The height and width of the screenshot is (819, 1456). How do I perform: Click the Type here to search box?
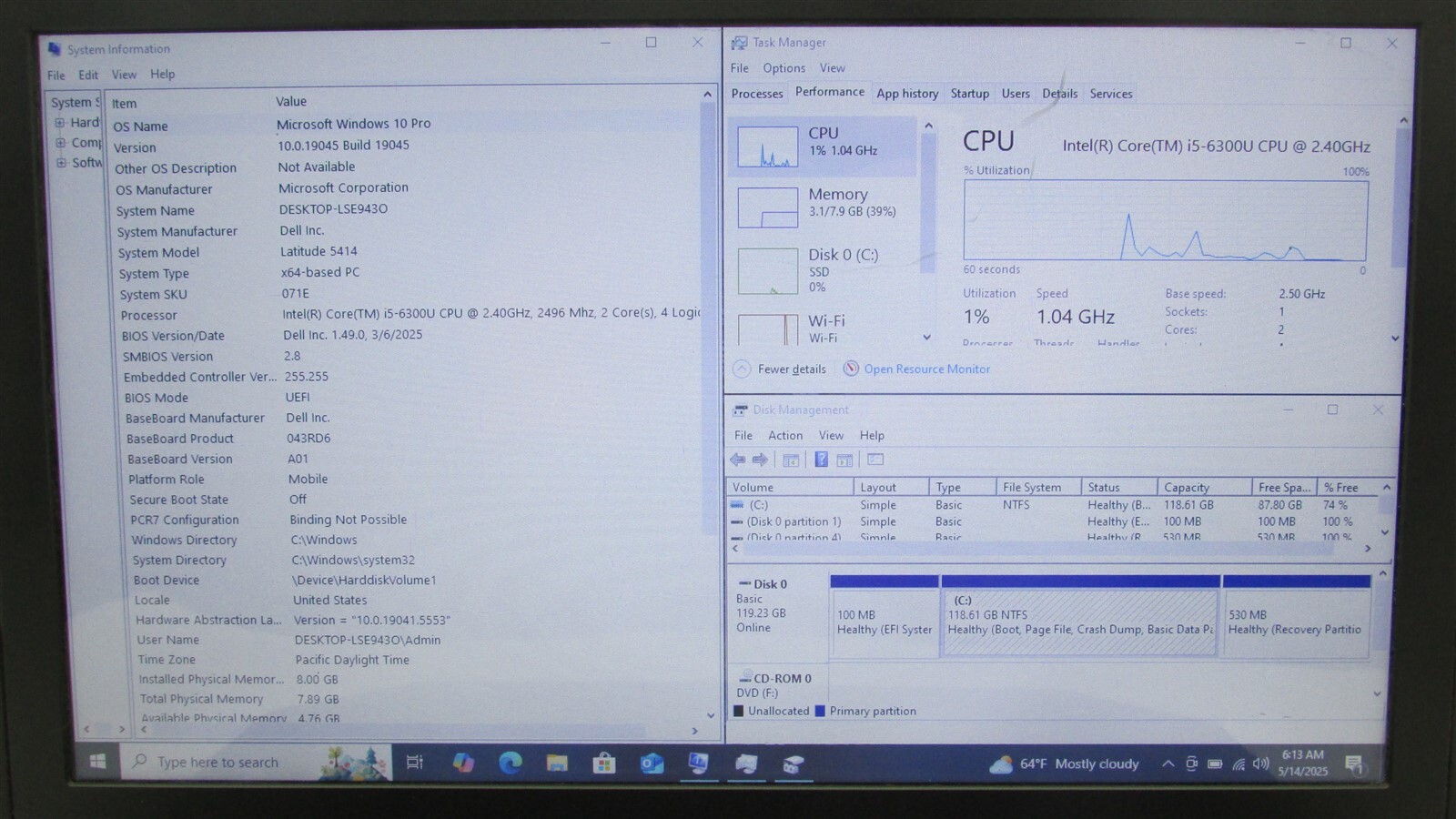click(256, 763)
